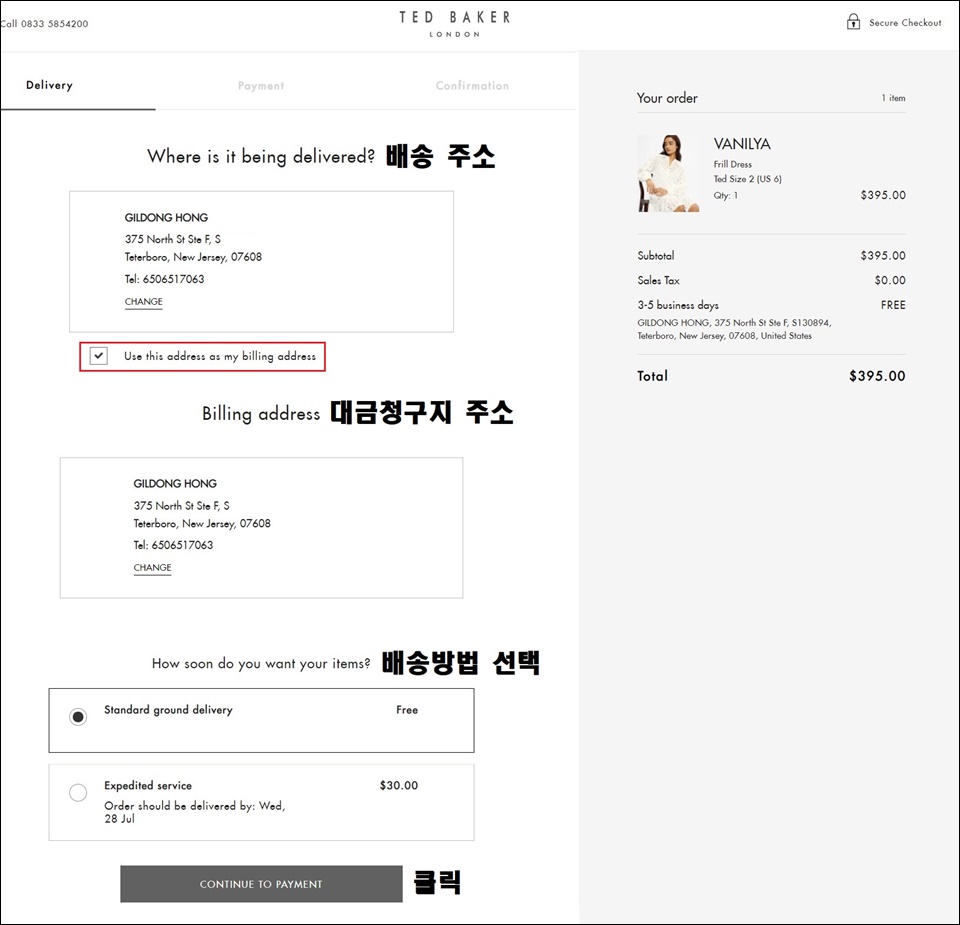Viewport: 960px width, 925px height.
Task: Choose Expedited service radio button
Action: tap(78, 793)
